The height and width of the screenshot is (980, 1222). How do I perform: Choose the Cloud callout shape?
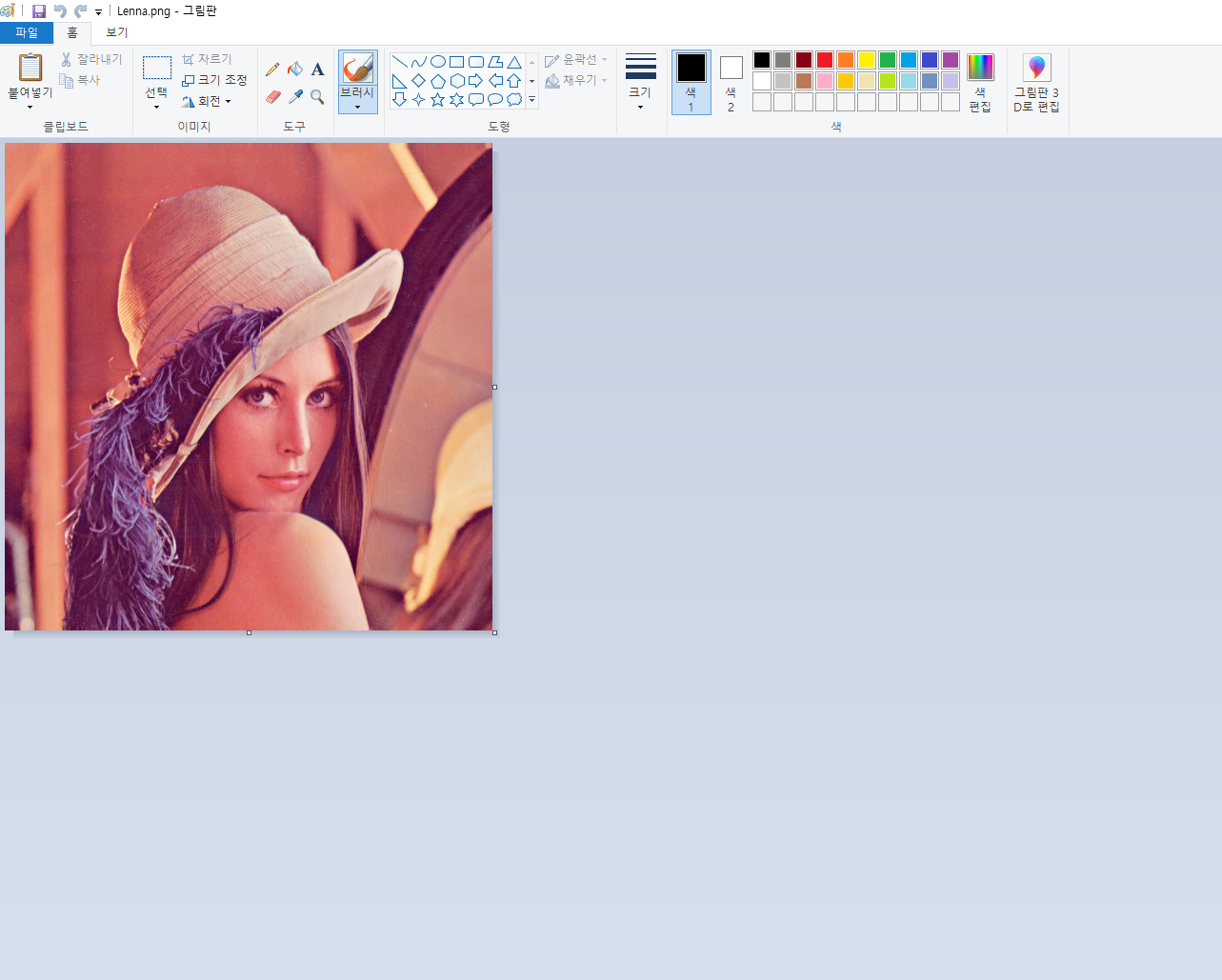pos(514,99)
